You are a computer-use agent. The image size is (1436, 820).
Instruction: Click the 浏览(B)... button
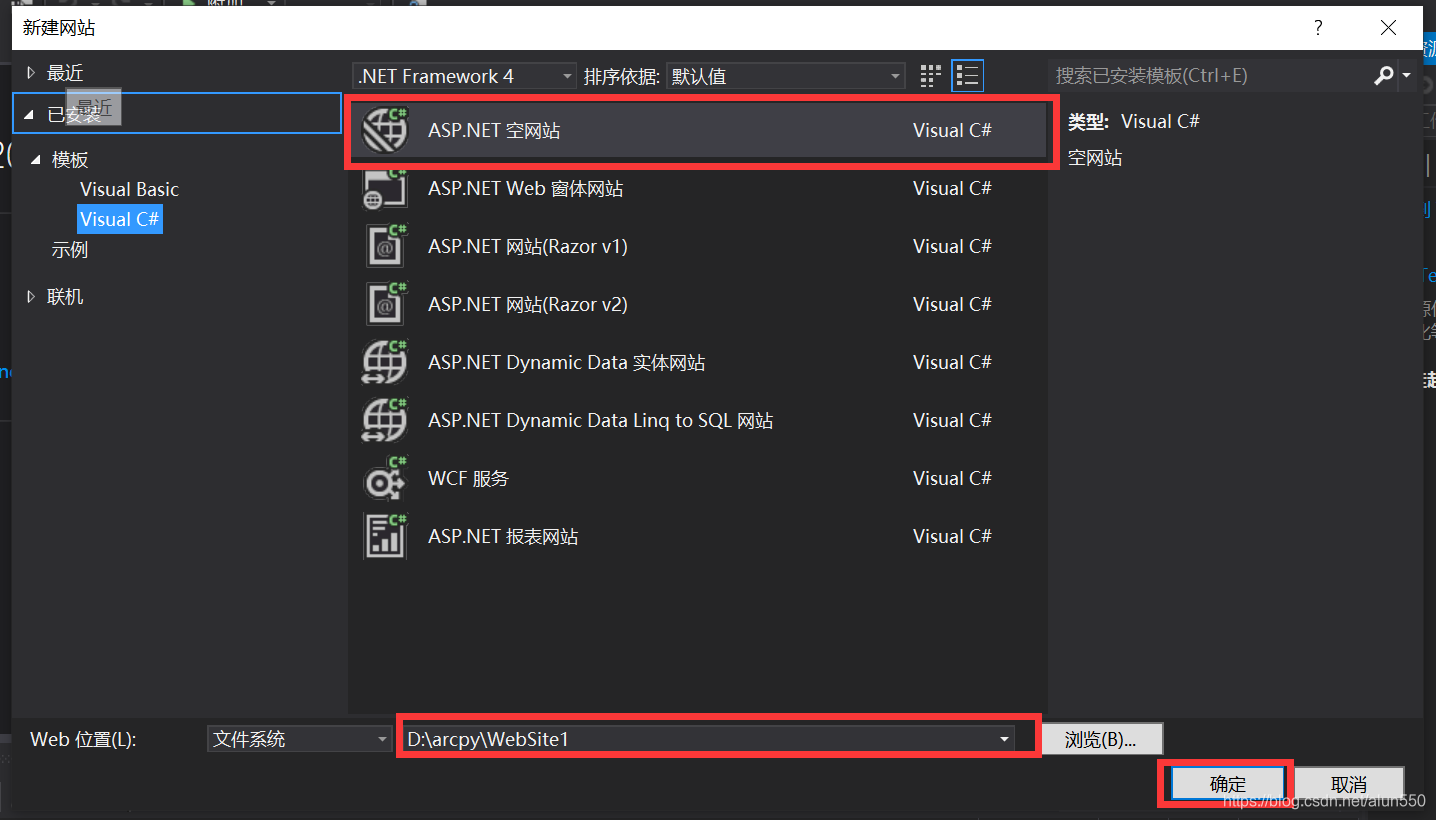click(x=1103, y=738)
